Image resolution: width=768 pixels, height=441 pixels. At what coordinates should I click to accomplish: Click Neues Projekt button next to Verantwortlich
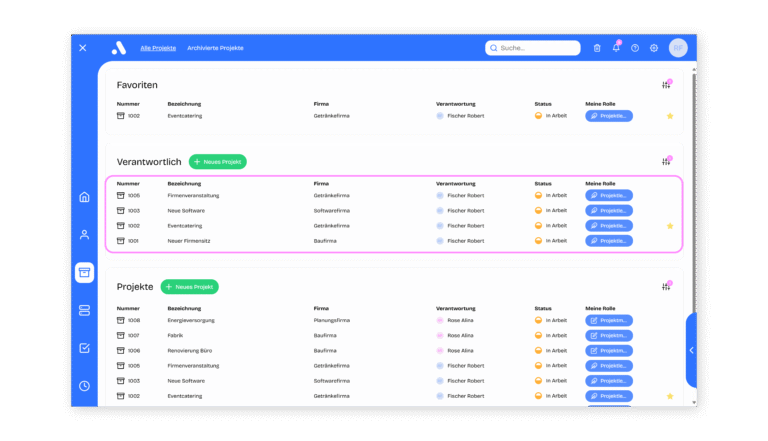tap(217, 161)
